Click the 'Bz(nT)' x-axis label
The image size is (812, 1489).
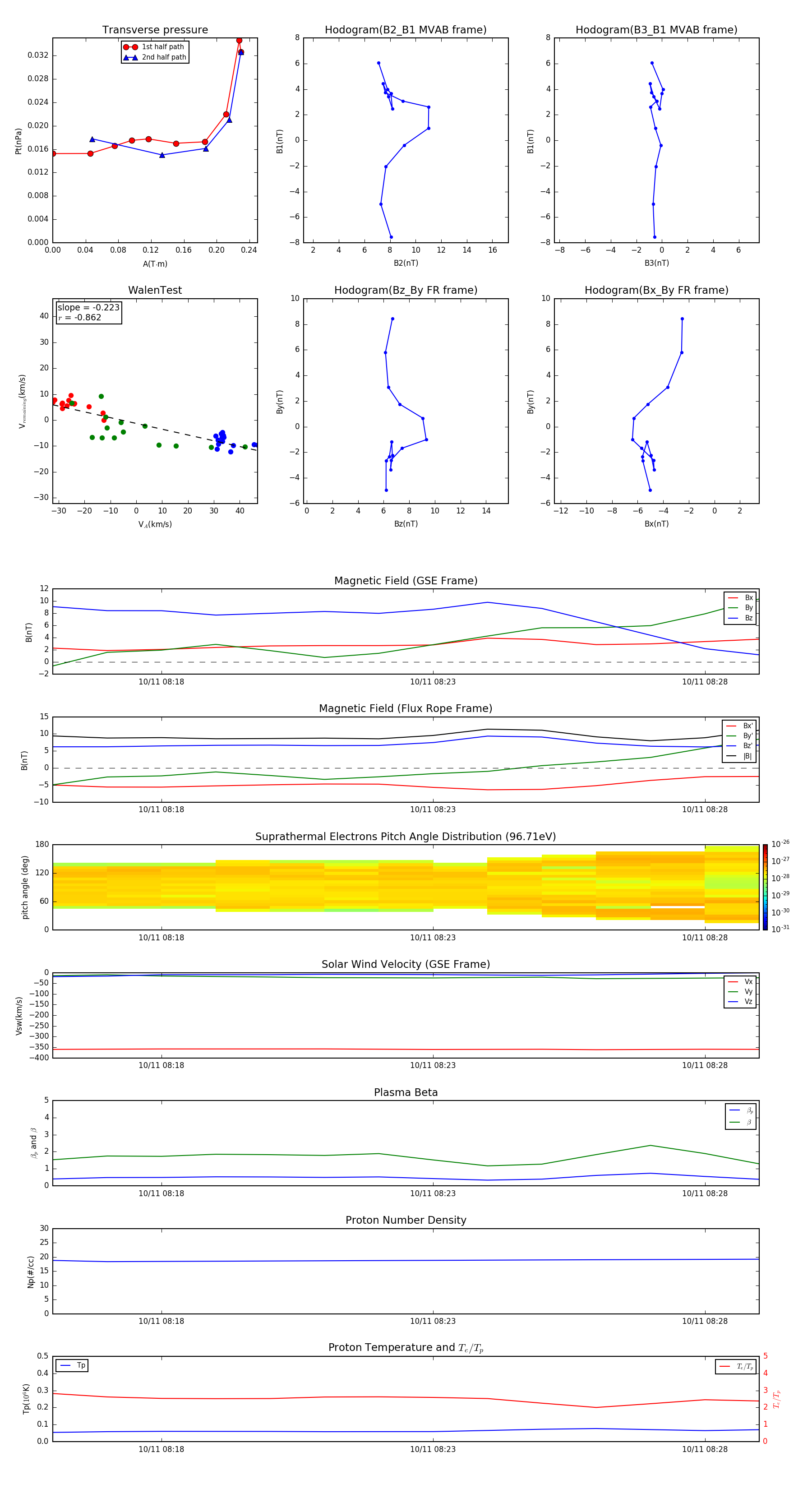406,524
